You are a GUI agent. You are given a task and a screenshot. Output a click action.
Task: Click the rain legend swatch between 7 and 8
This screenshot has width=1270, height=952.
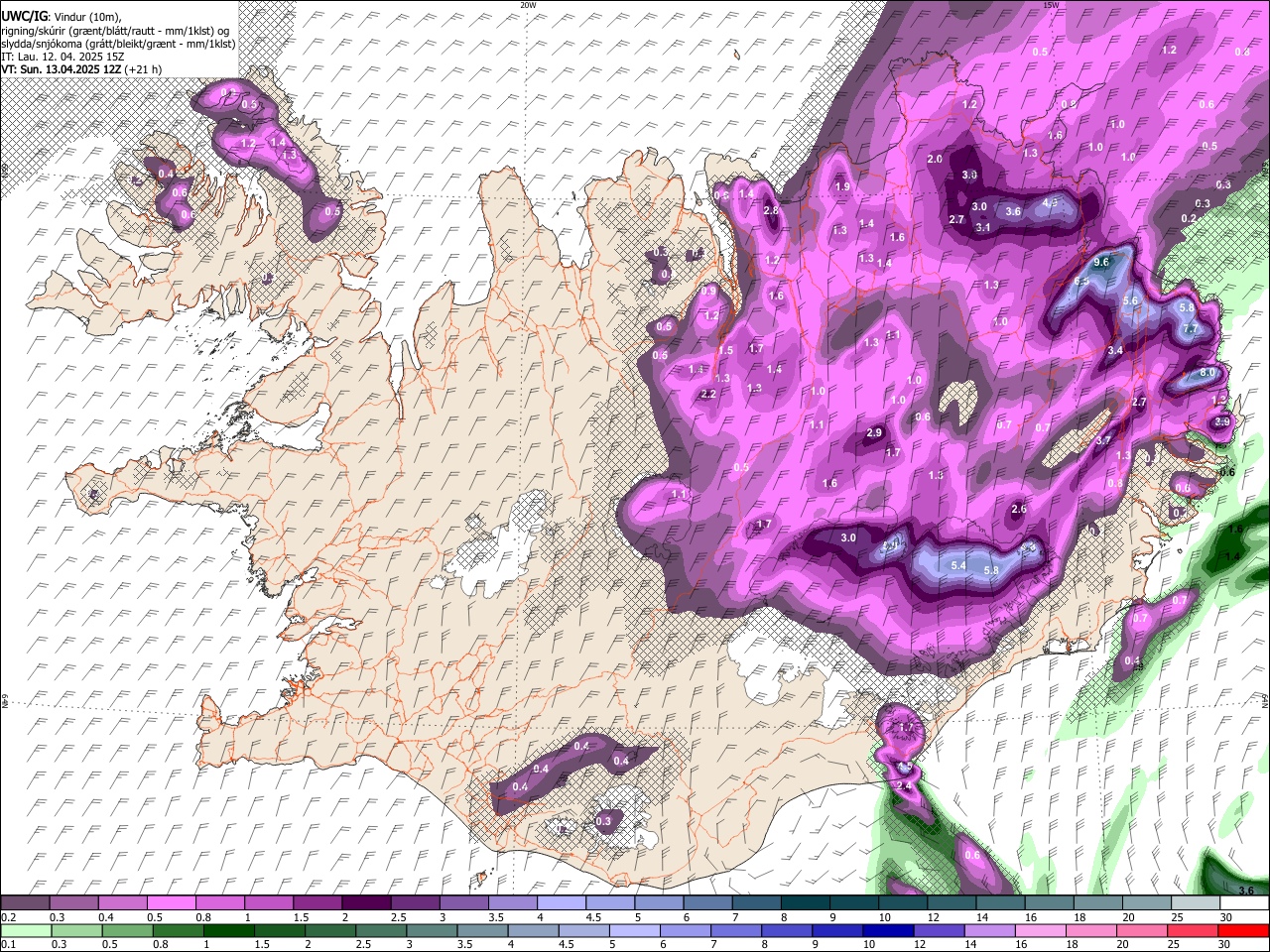click(737, 930)
